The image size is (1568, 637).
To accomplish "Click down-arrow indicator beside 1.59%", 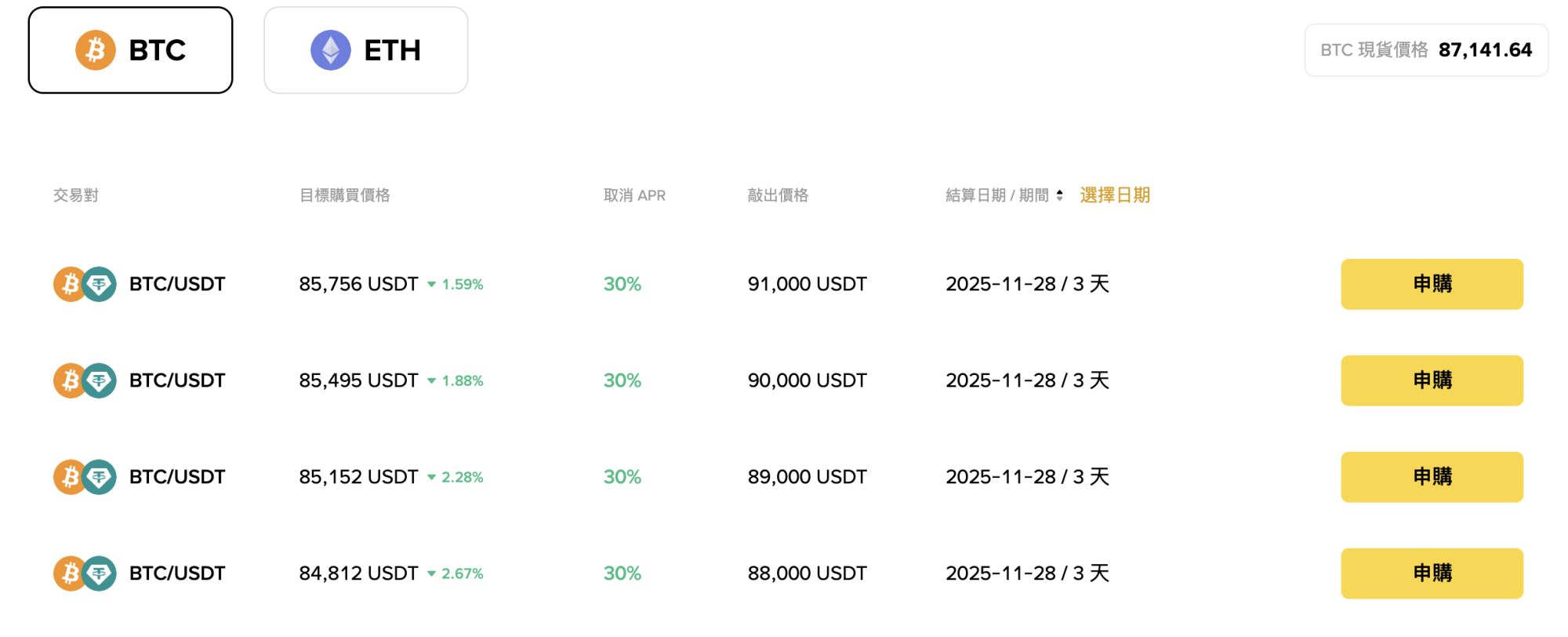I will [x=431, y=285].
